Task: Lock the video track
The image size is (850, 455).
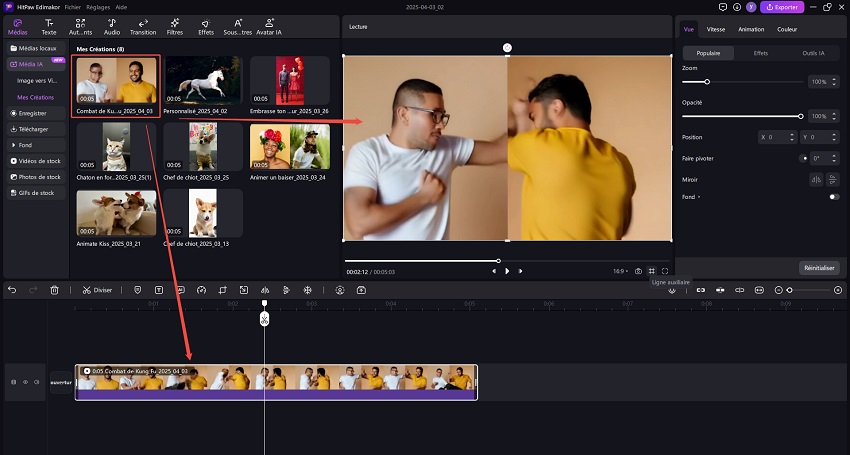Action: pyautogui.click(x=14, y=382)
